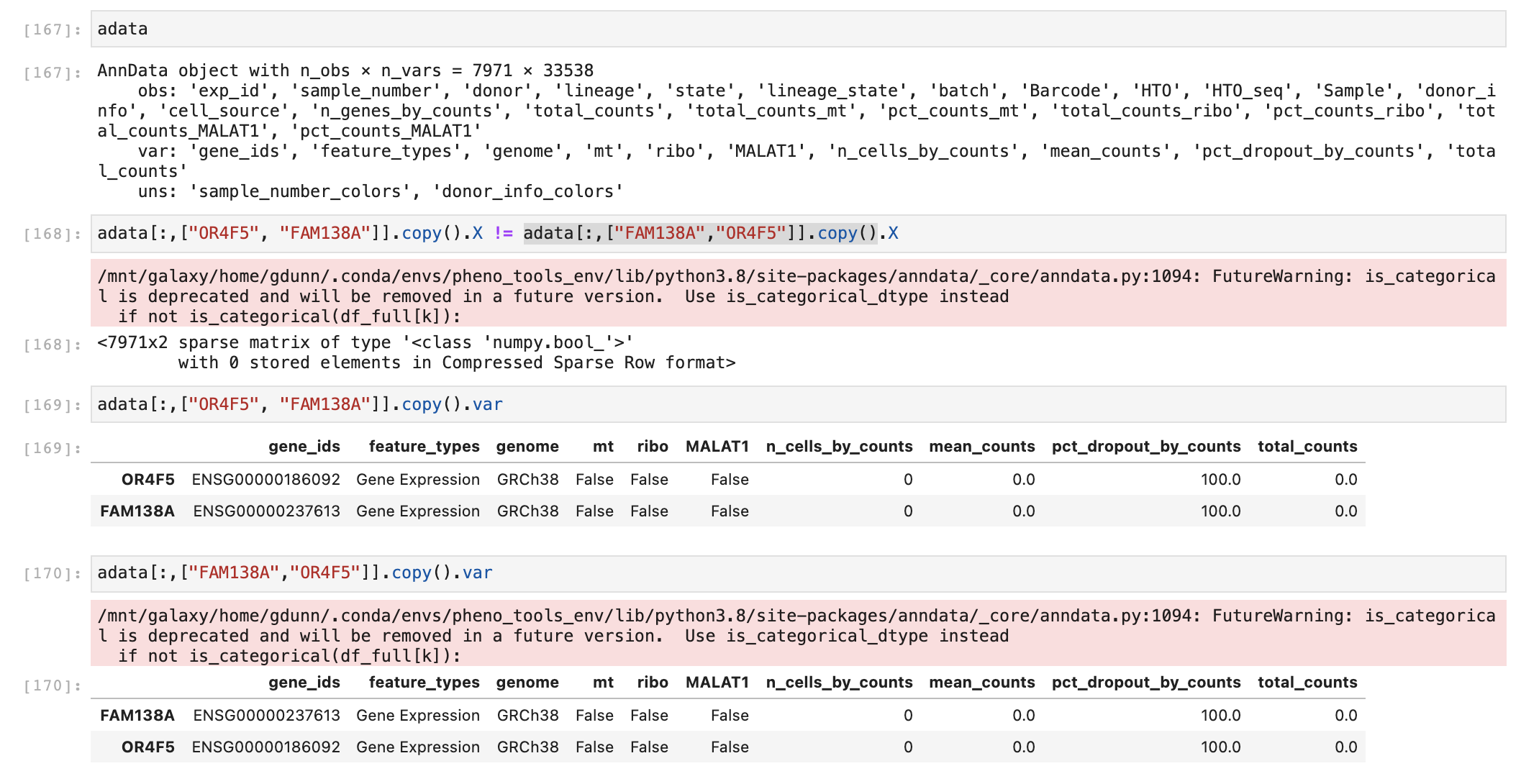Select the MALAT1 column header
The width and height of the screenshot is (1521, 784).
point(717,446)
